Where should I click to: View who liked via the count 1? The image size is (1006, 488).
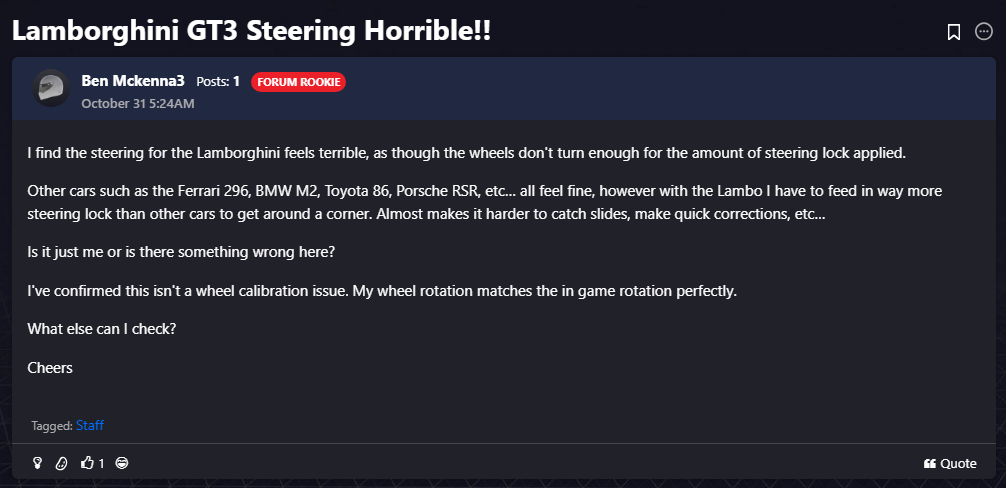coord(102,463)
